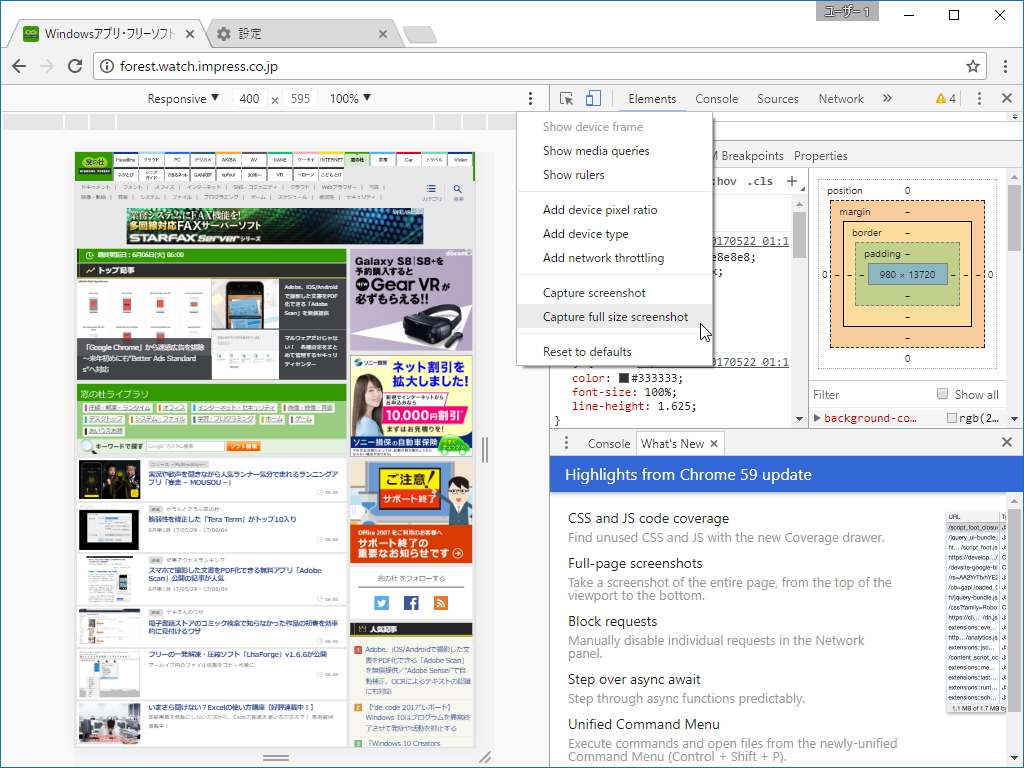Image resolution: width=1024 pixels, height=768 pixels.
Task: Choose Add device type option
Action: coord(615,234)
